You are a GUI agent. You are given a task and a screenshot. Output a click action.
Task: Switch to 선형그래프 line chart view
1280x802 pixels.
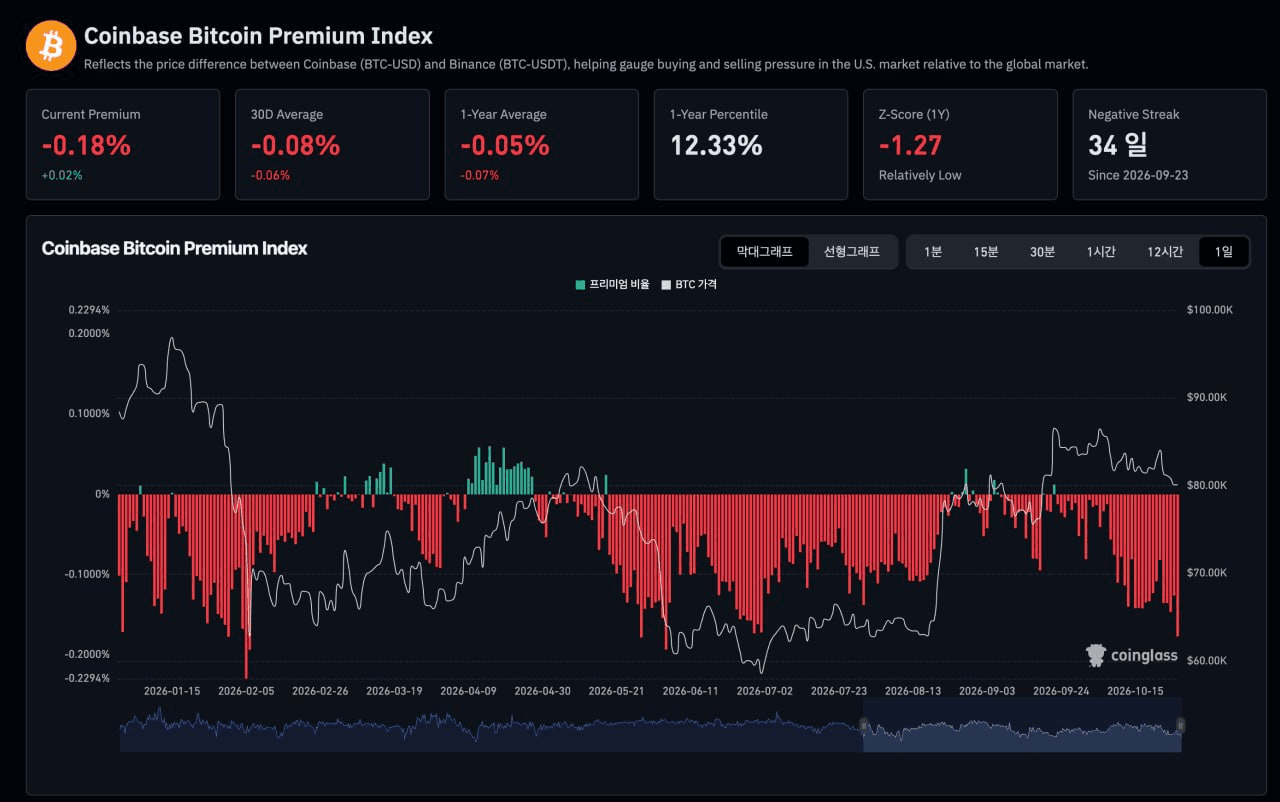[851, 252]
